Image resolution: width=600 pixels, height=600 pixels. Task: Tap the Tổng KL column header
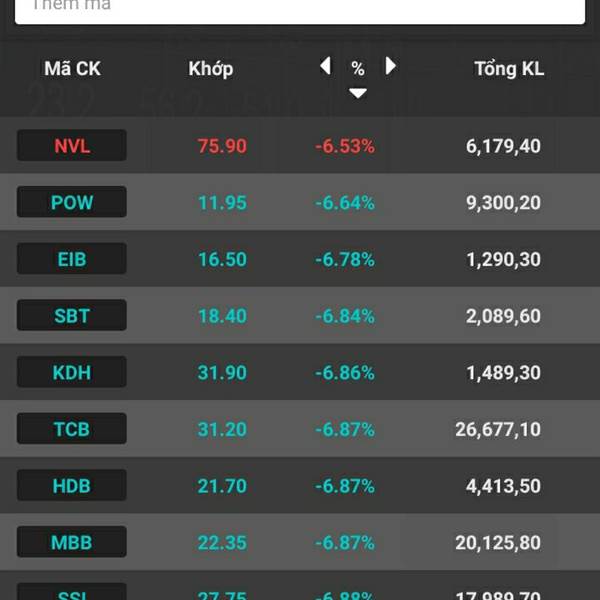tap(509, 69)
